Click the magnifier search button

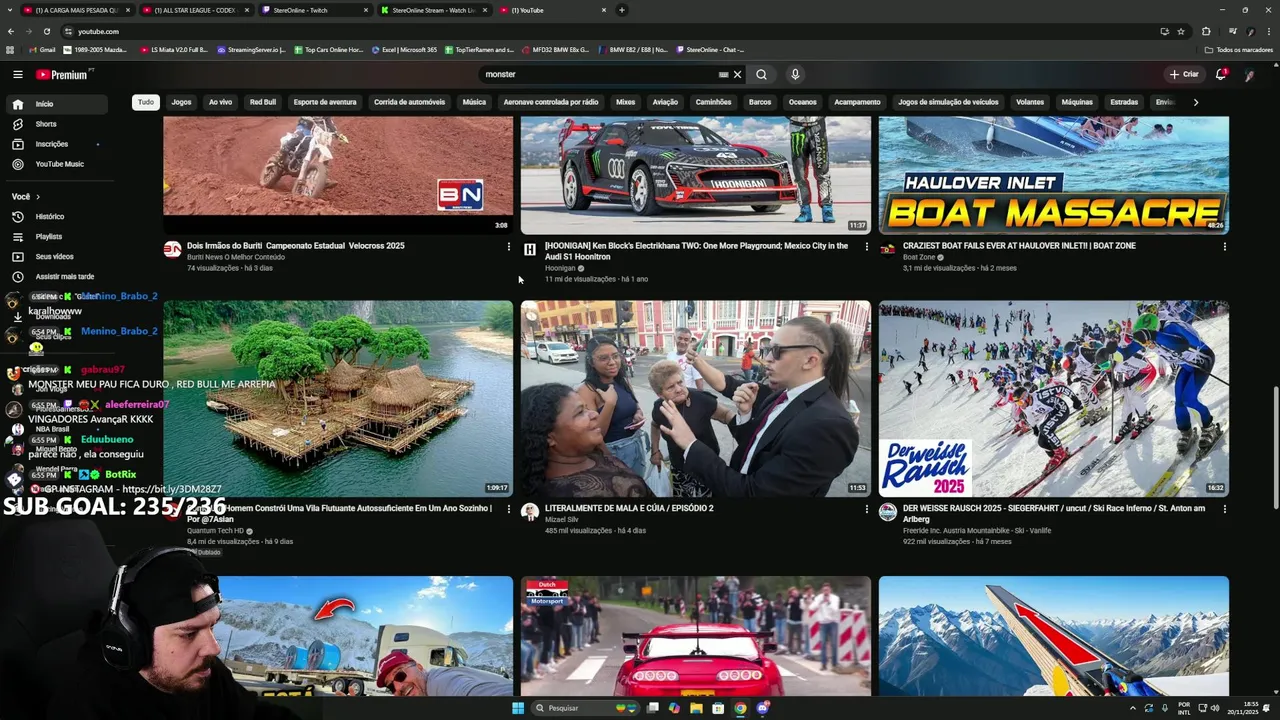point(761,74)
